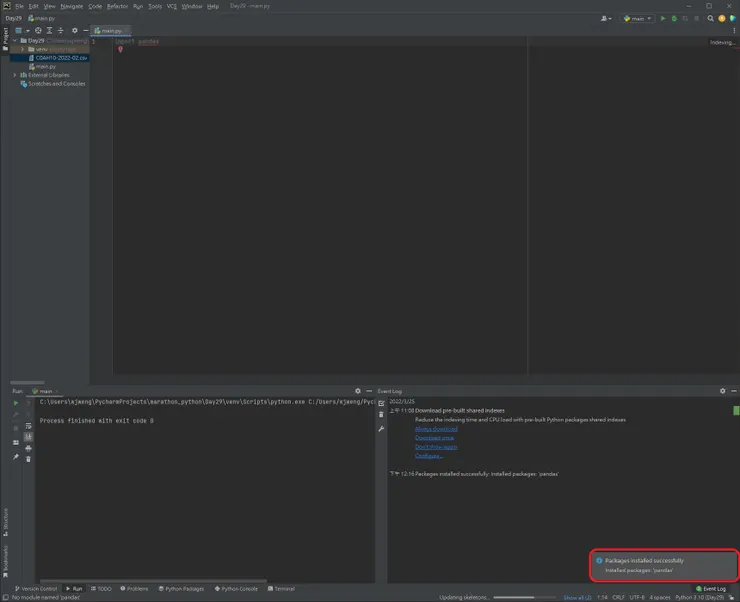This screenshot has height=602, width=740.
Task: Switch to the Python Packages tab
Action: 183,589
